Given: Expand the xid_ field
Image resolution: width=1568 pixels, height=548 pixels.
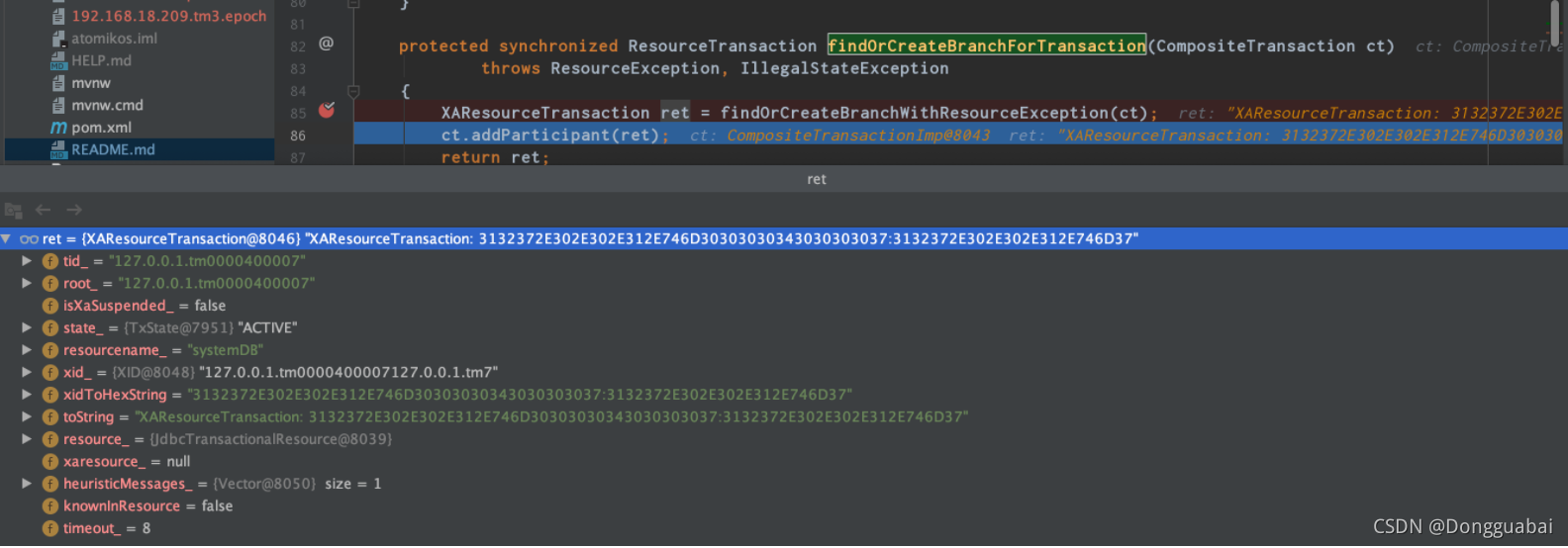Looking at the screenshot, I should tap(27, 373).
